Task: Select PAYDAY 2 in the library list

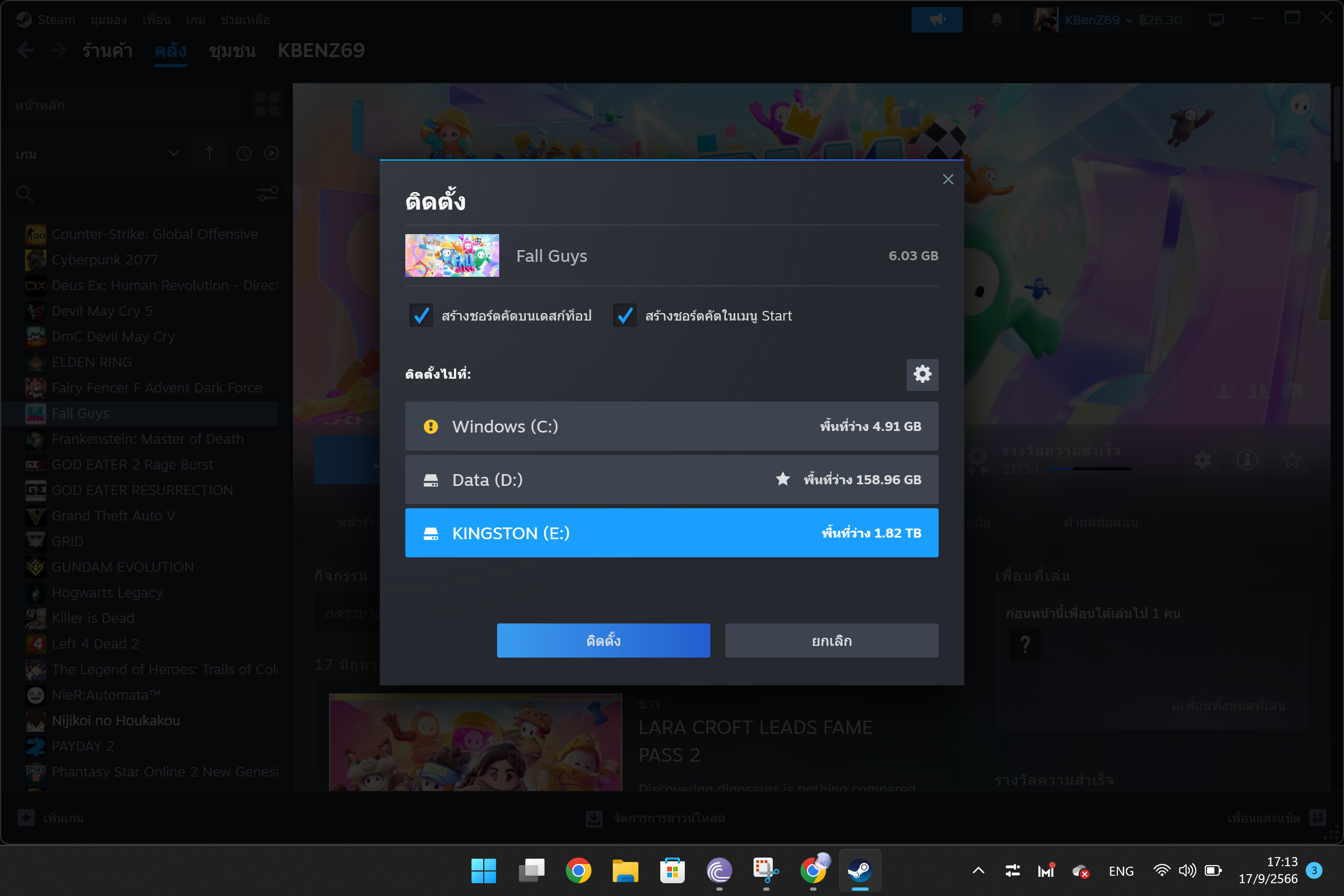Action: click(83, 746)
